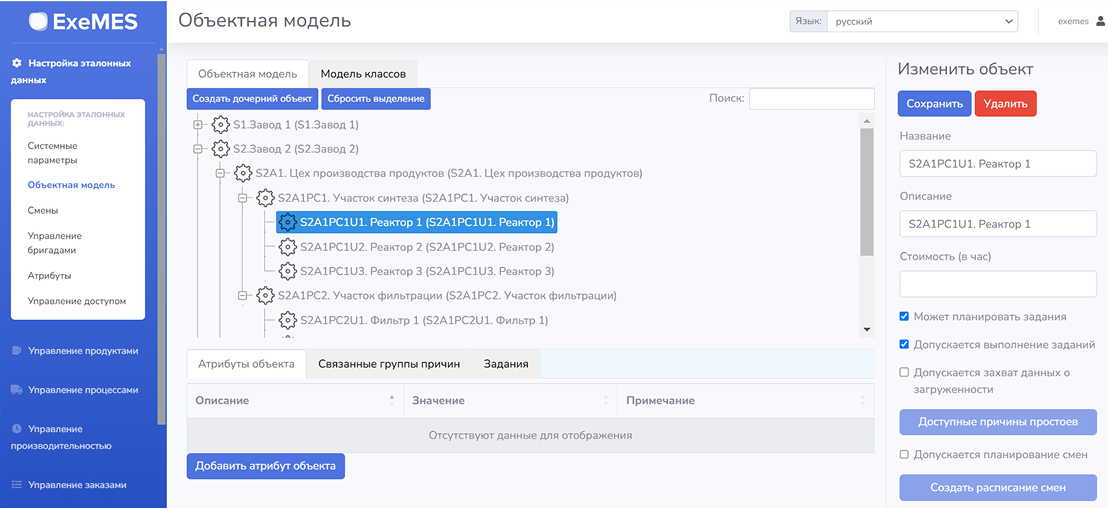
Task: Collapse the S2A1PC2. Участок фильтрации node
Action: 242,296
